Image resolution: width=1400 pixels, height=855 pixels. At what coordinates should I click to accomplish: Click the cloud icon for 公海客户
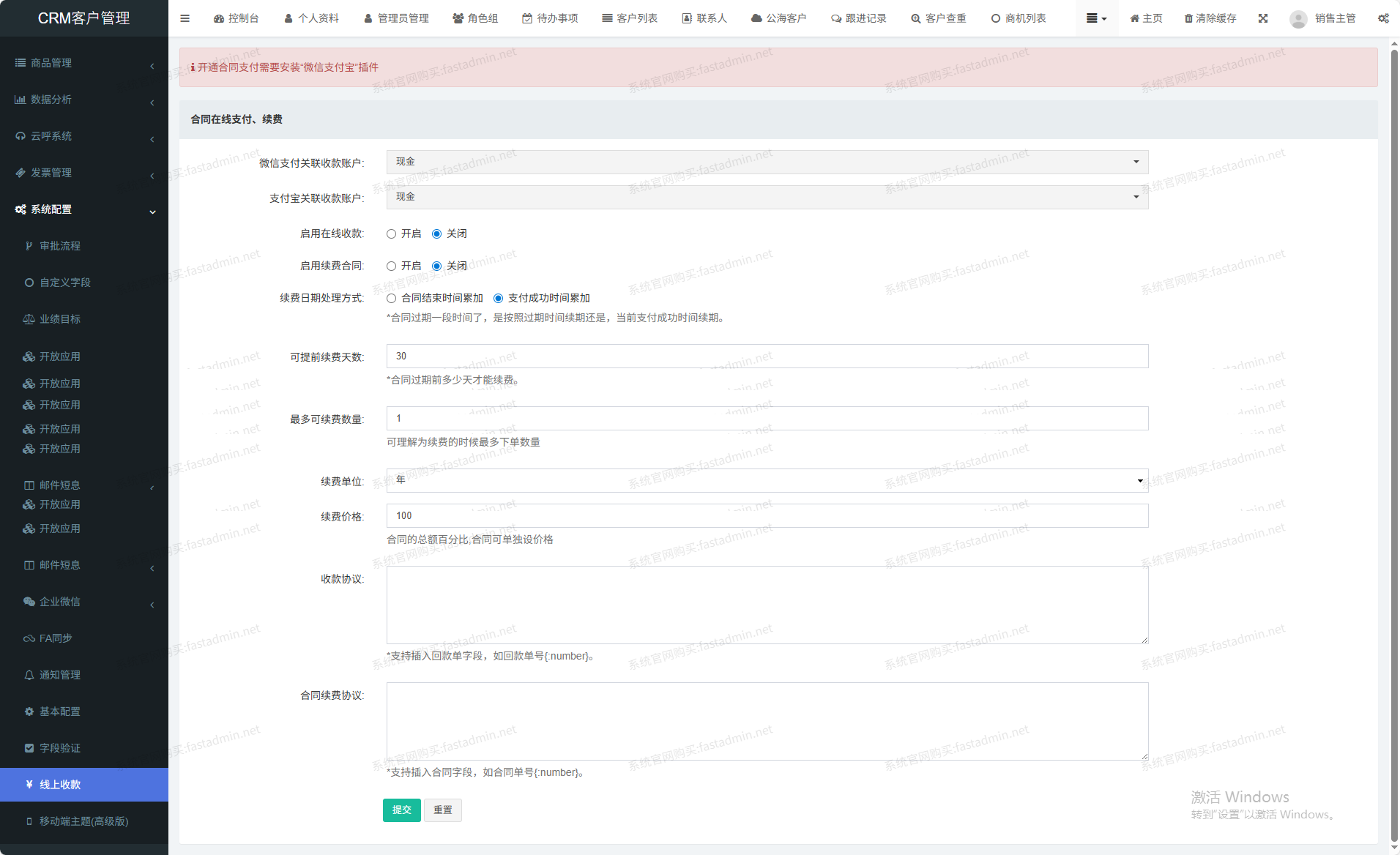click(756, 18)
